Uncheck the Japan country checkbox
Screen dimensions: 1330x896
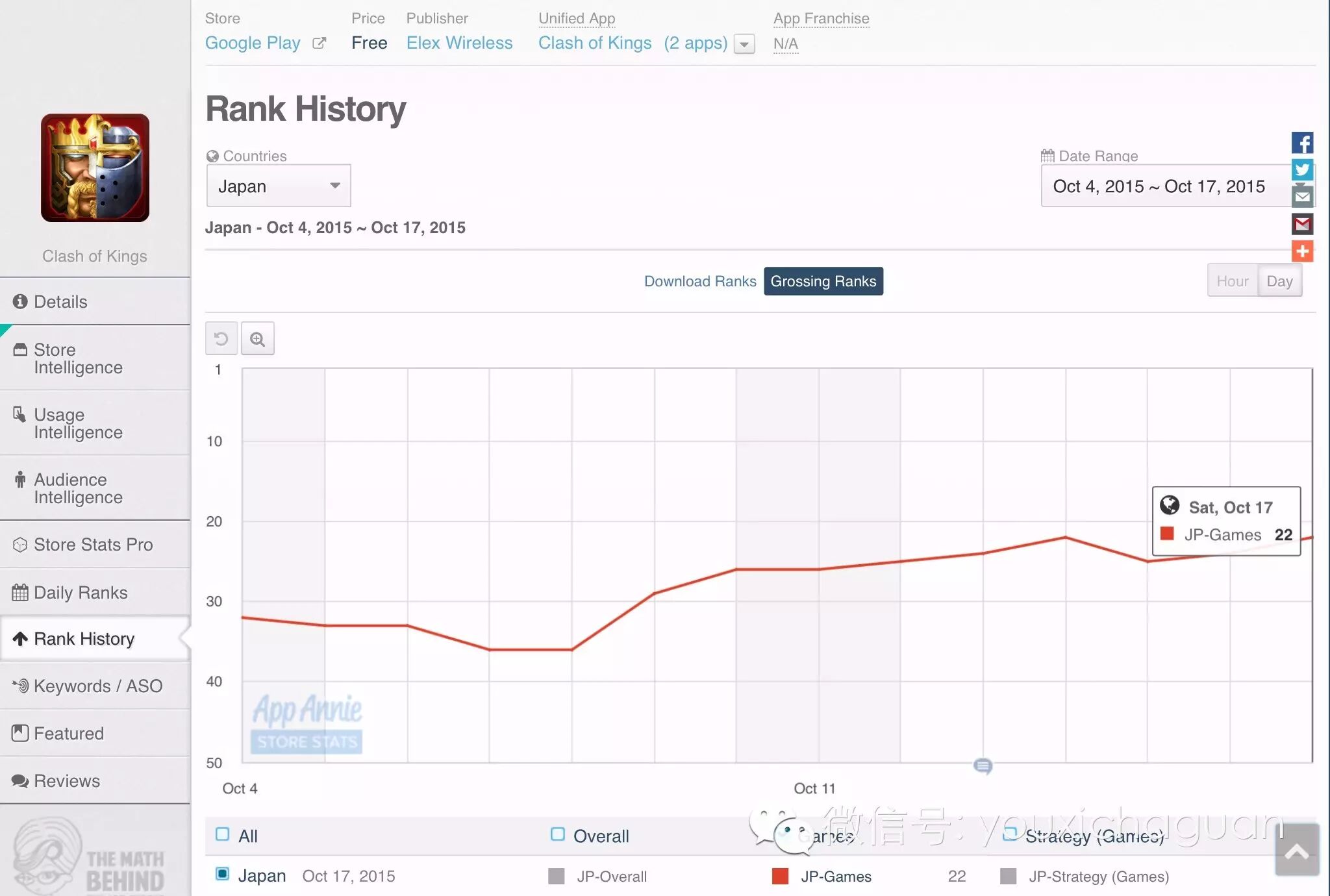click(223, 874)
